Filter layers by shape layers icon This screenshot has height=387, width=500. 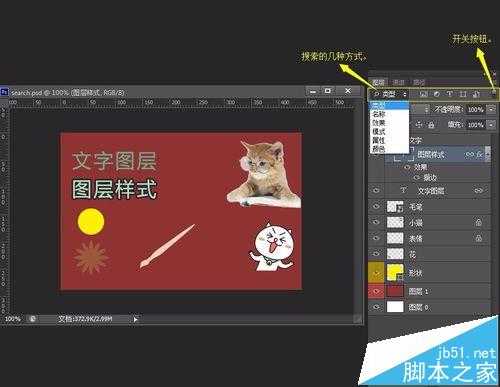point(463,94)
